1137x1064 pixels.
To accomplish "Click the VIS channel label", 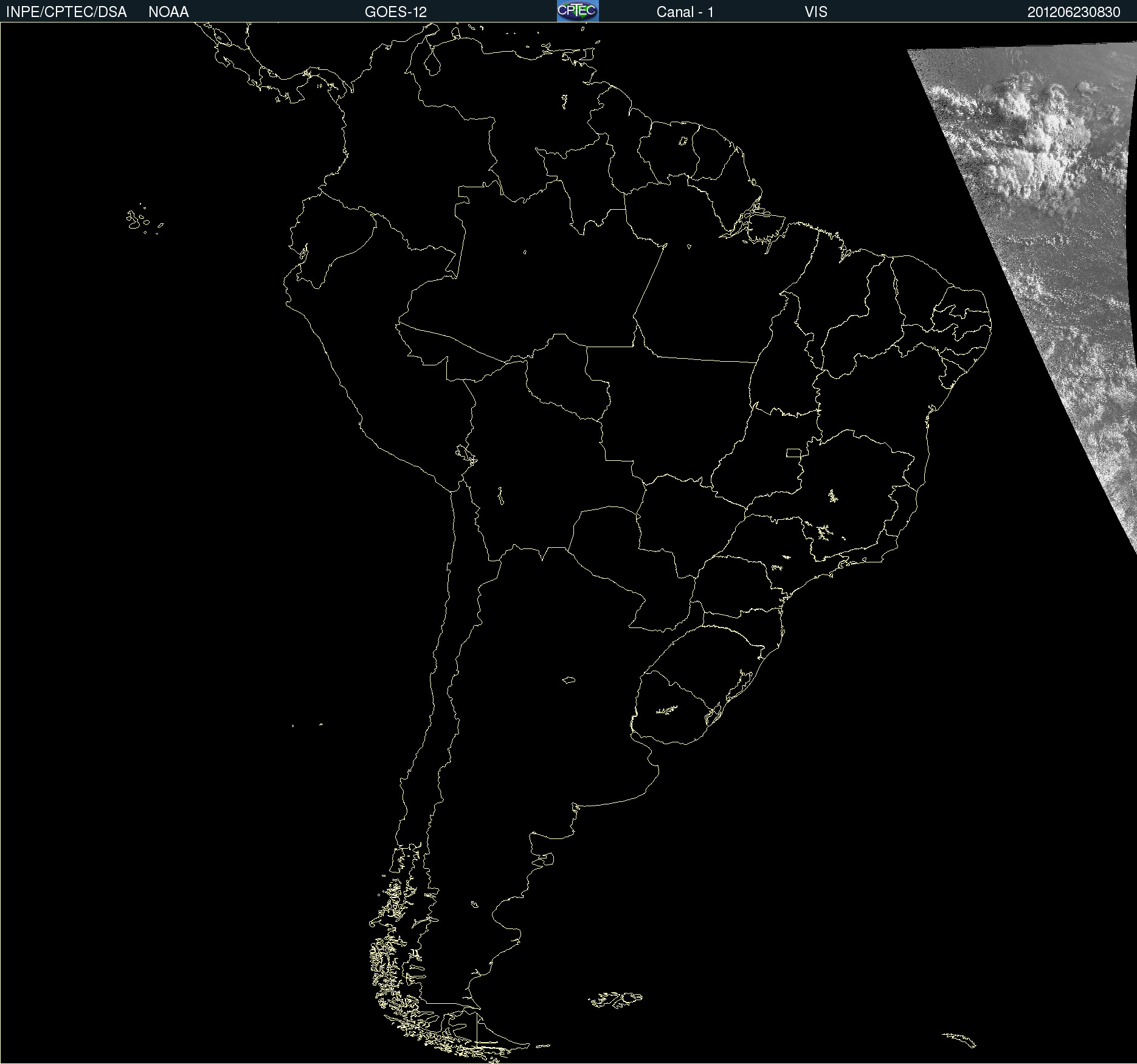I will (x=816, y=12).
